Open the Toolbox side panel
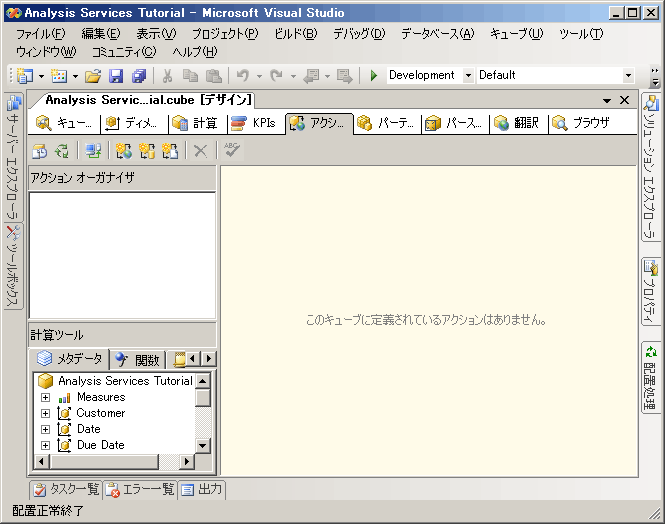 click(x=13, y=266)
